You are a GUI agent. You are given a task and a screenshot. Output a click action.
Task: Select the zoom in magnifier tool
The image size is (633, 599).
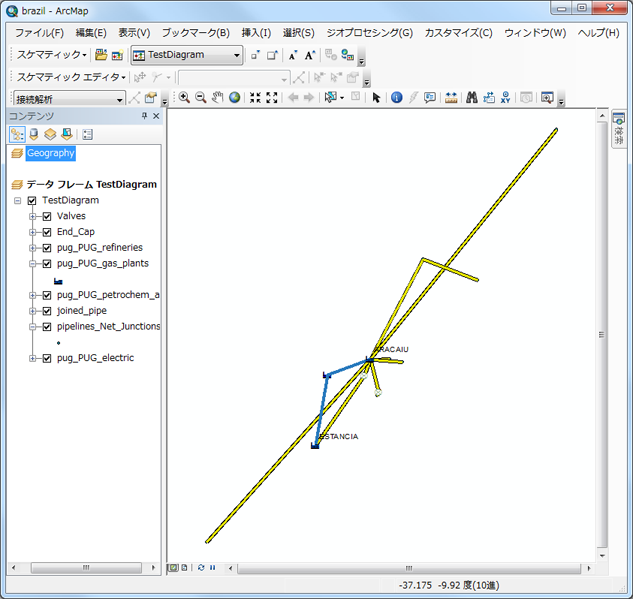tap(184, 98)
